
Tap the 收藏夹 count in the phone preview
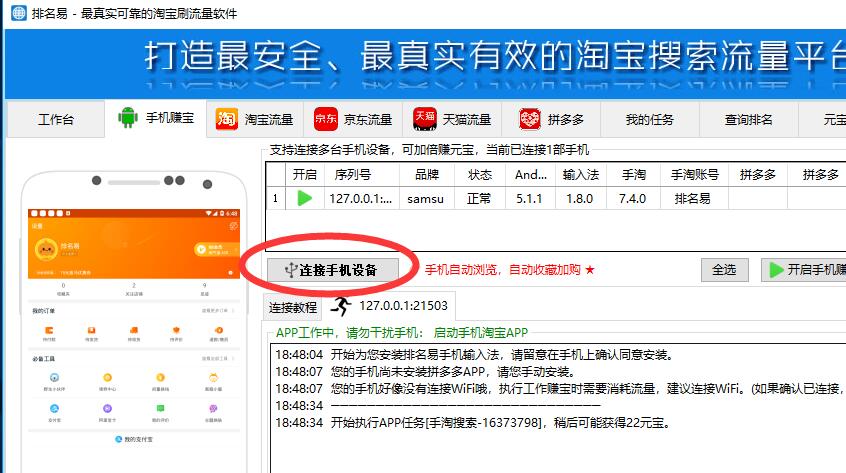click(x=63, y=289)
